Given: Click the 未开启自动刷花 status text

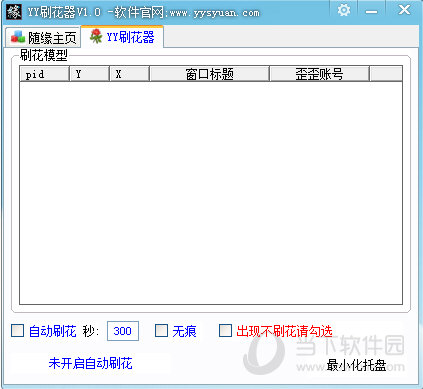Looking at the screenshot, I should [x=90, y=363].
